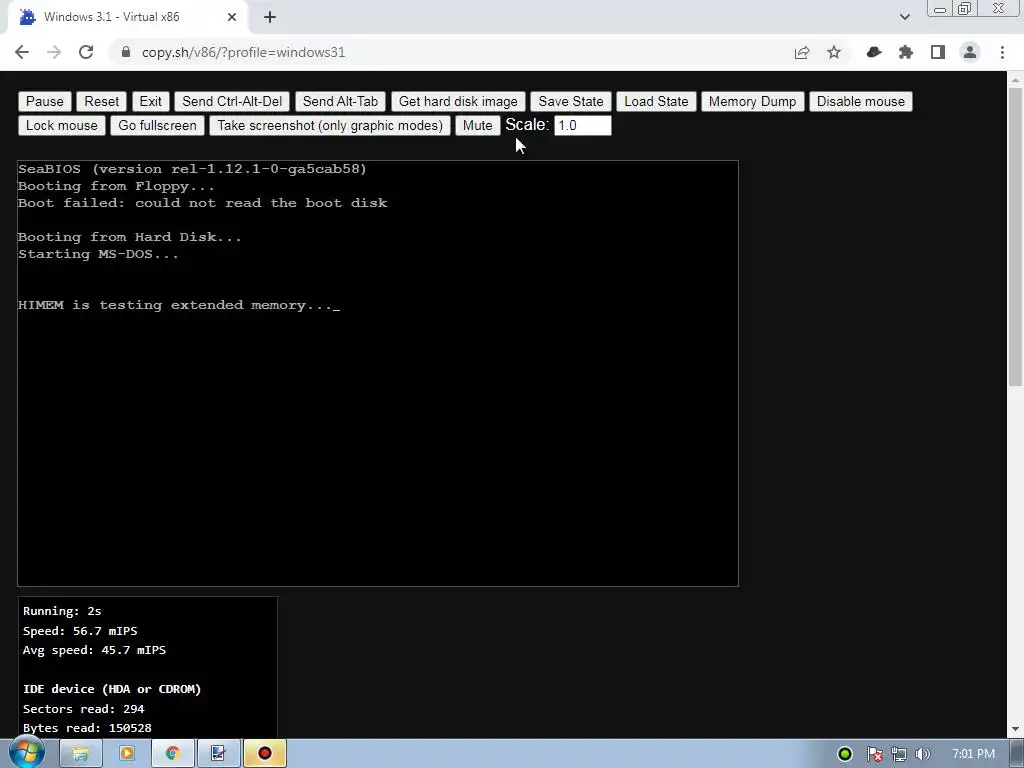Click the "Running: 2s" status line

62,611
